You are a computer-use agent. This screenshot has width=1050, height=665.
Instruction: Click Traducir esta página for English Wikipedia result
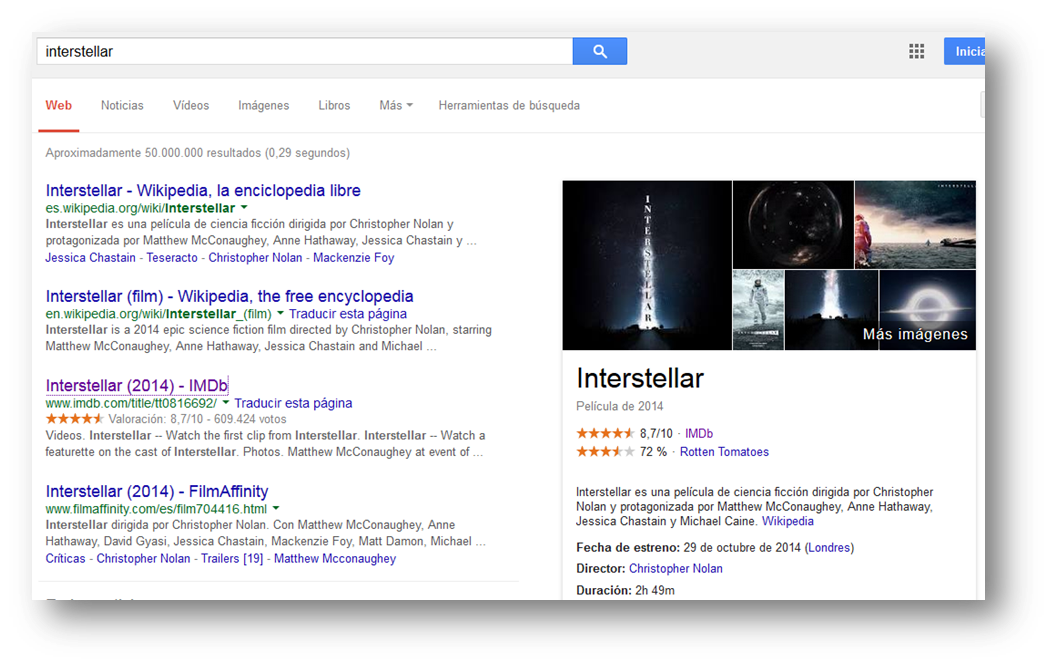coord(348,314)
